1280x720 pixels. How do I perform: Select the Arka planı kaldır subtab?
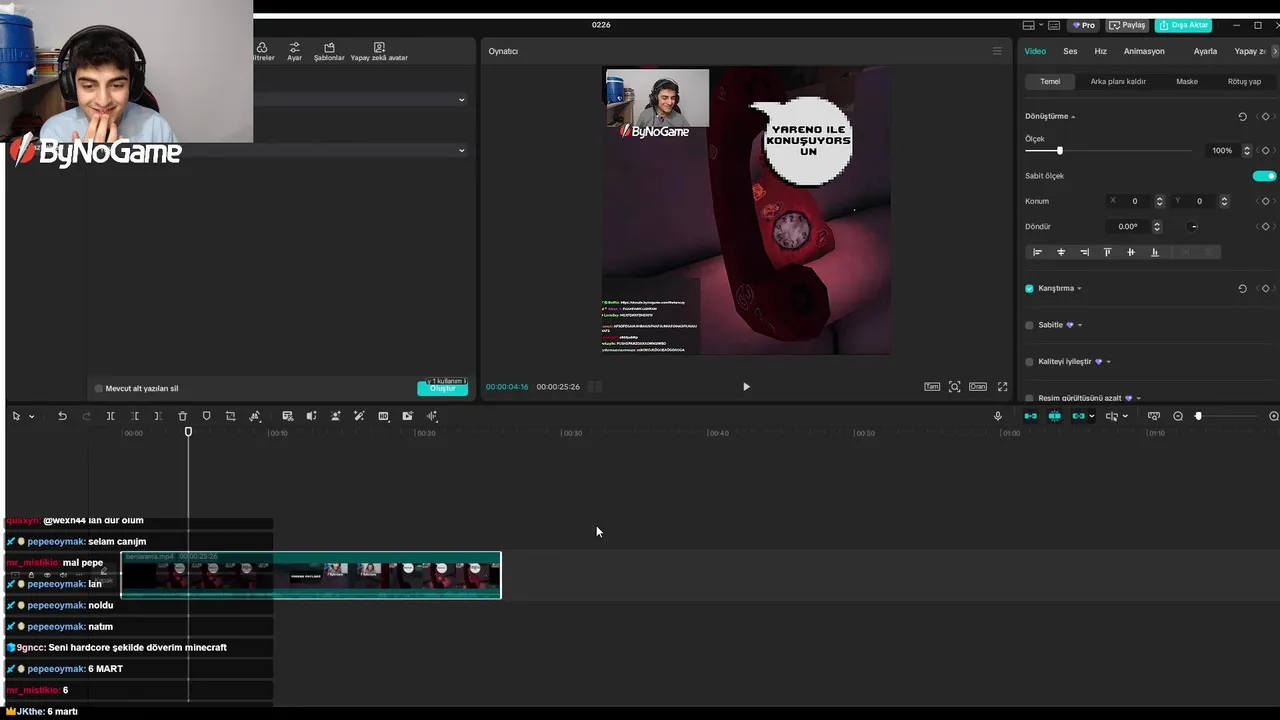point(1118,81)
